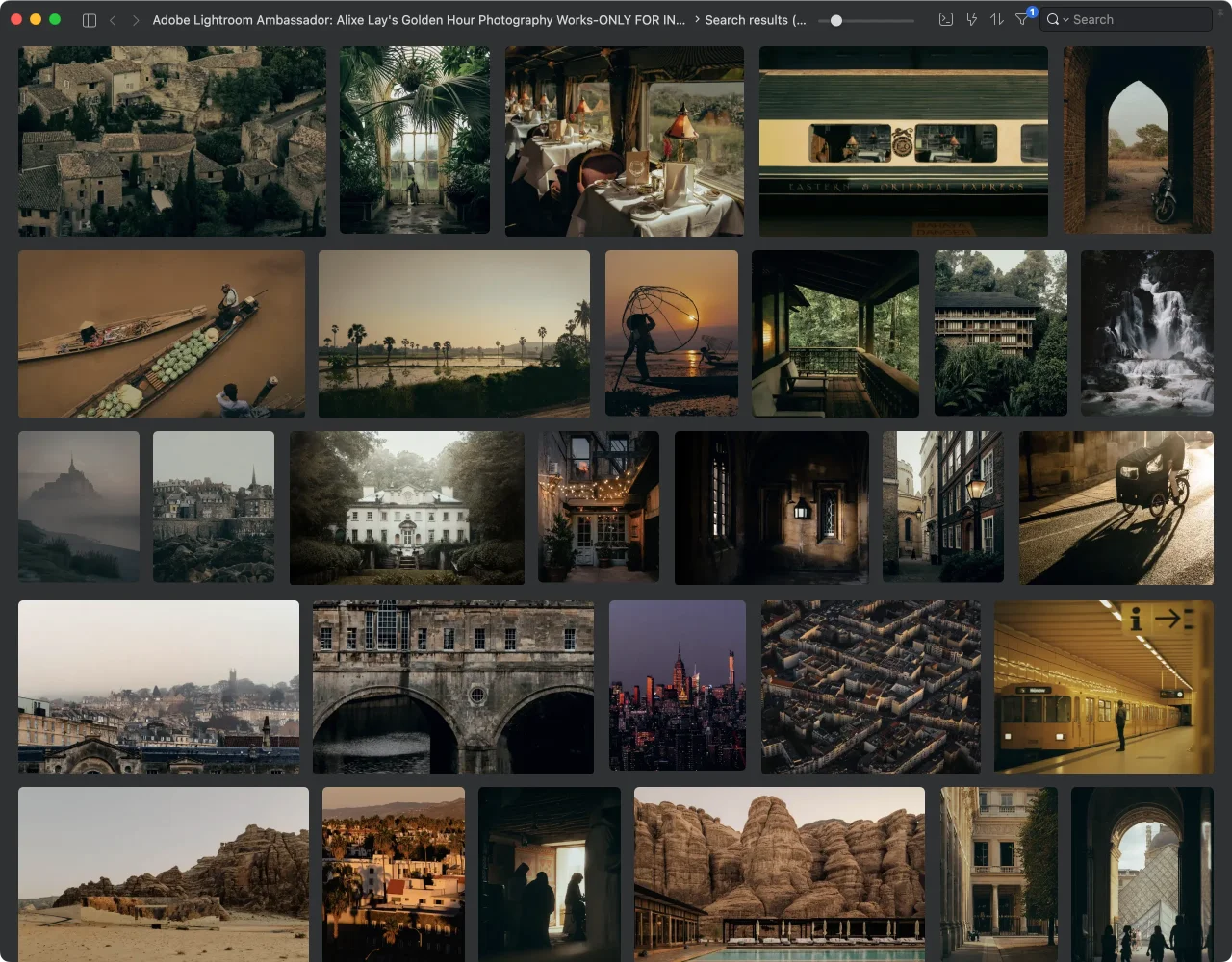Adjust the thumbnail size slider
The height and width of the screenshot is (962, 1232).
point(836,20)
